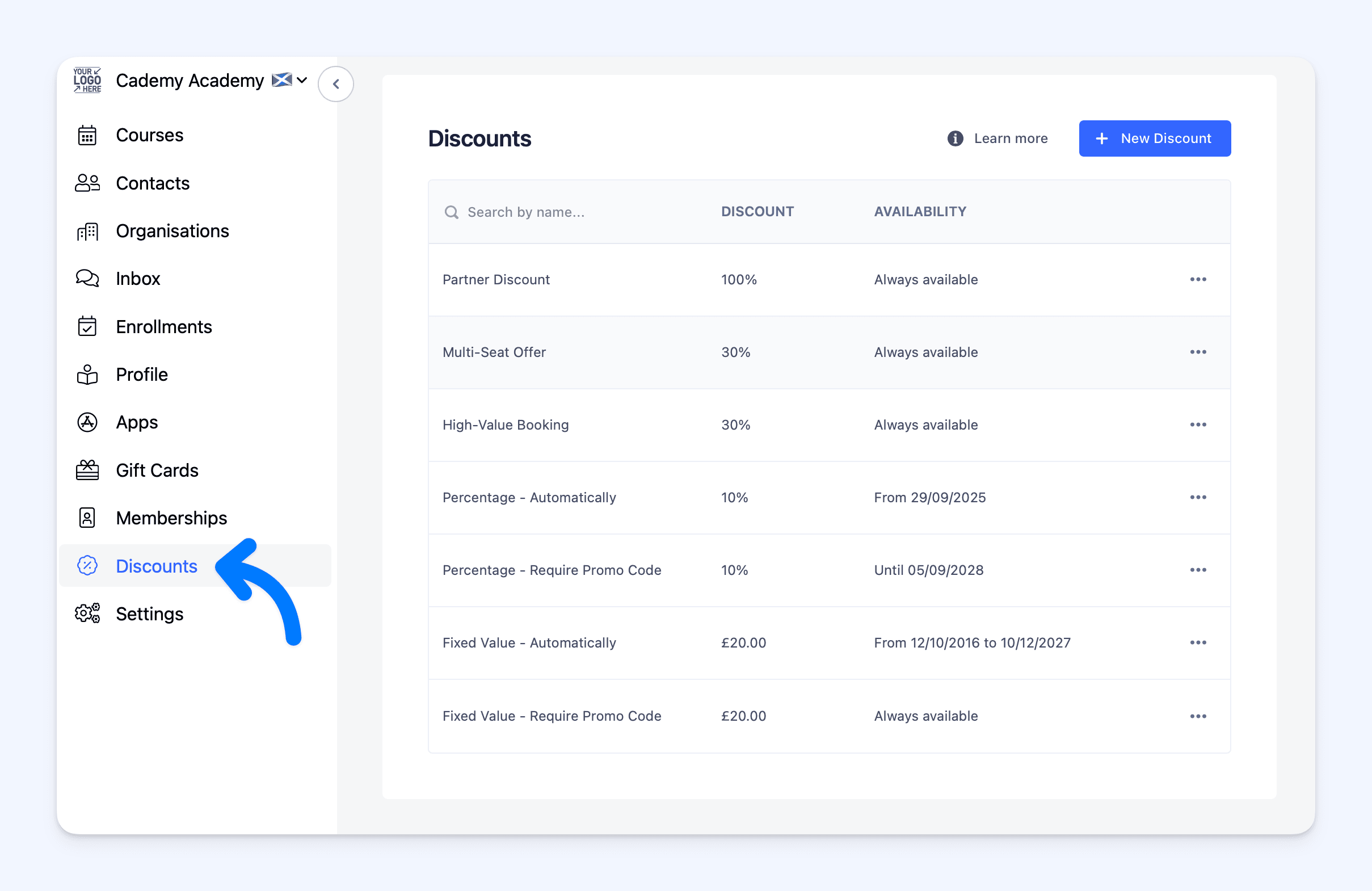Image resolution: width=1372 pixels, height=891 pixels.
Task: Click the Learn more info icon
Action: (954, 138)
